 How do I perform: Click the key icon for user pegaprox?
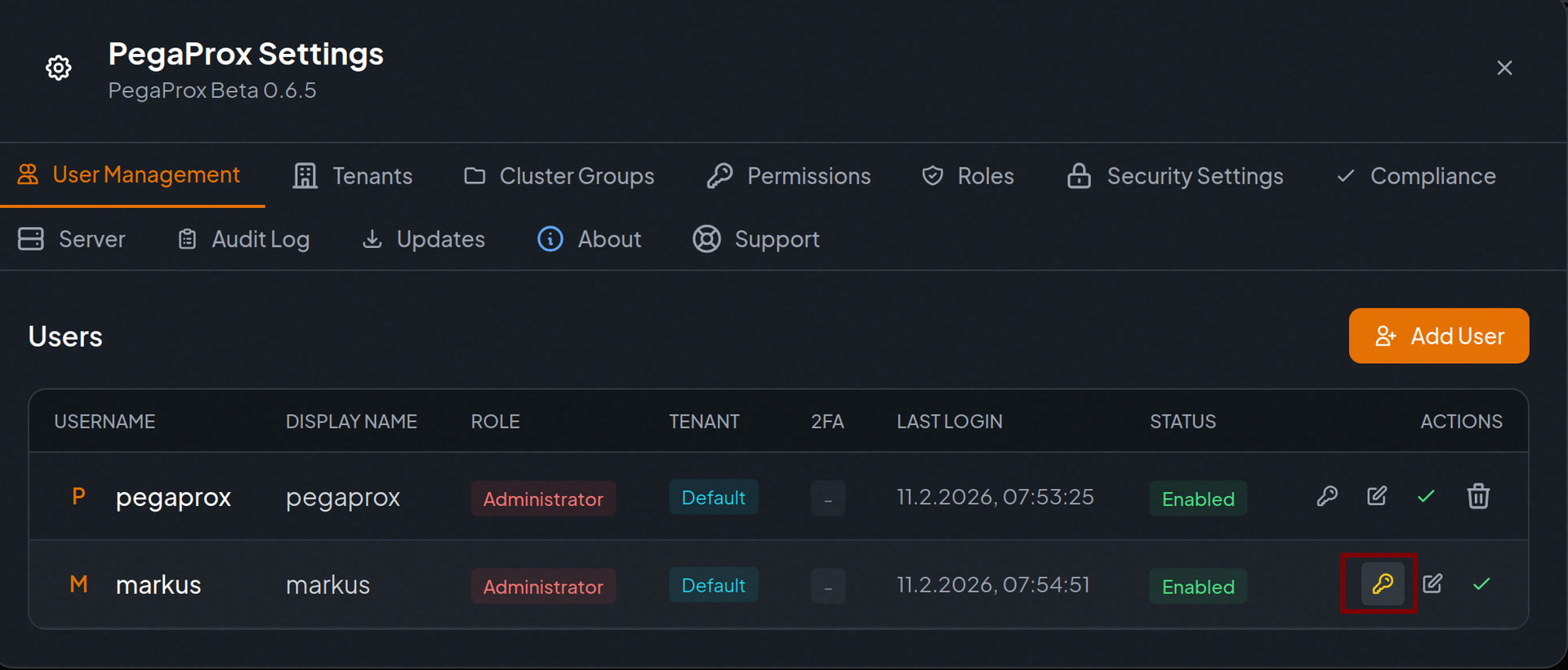coord(1327,496)
